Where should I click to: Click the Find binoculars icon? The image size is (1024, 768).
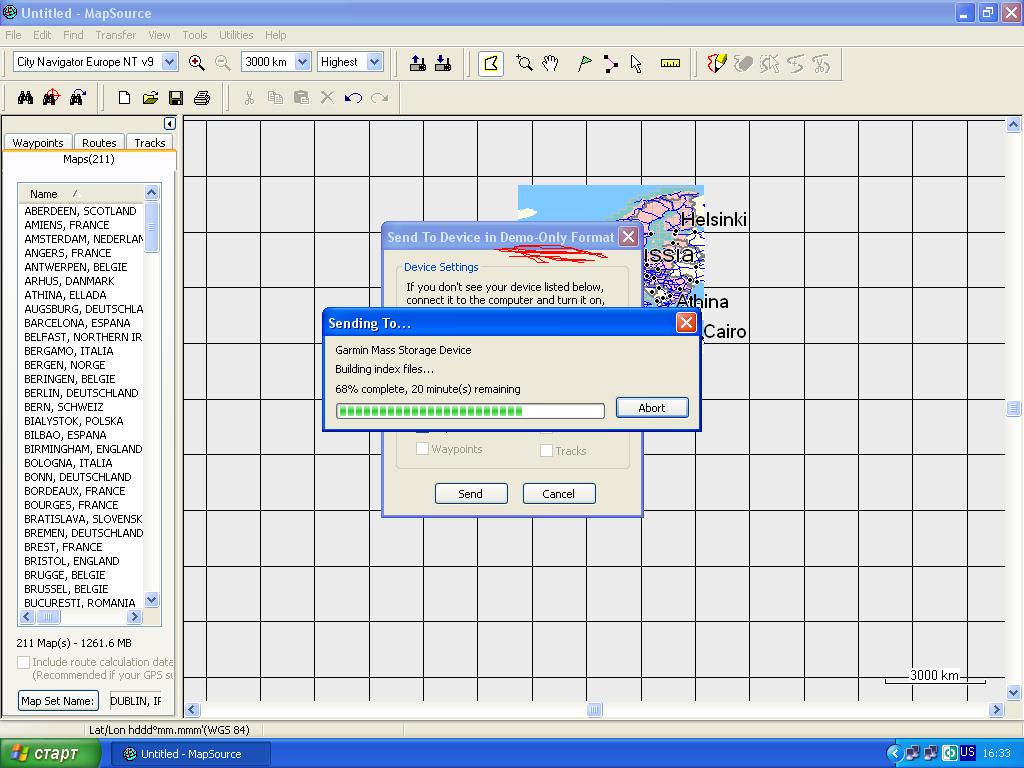coord(25,98)
